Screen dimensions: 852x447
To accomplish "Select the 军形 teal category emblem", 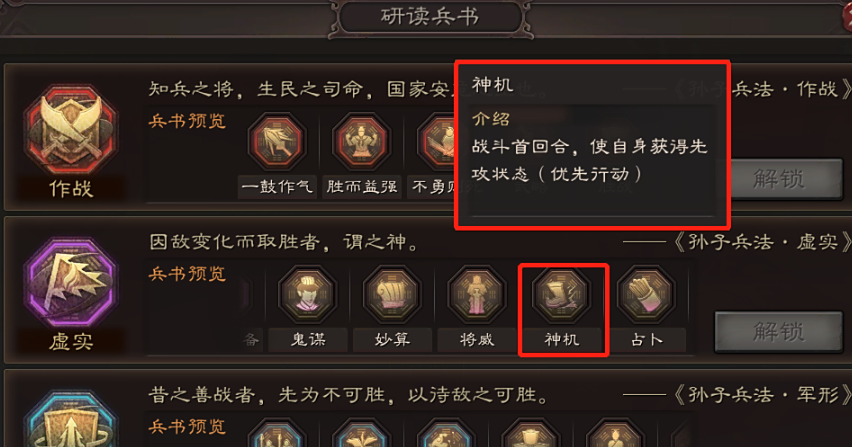I will click(x=71, y=419).
